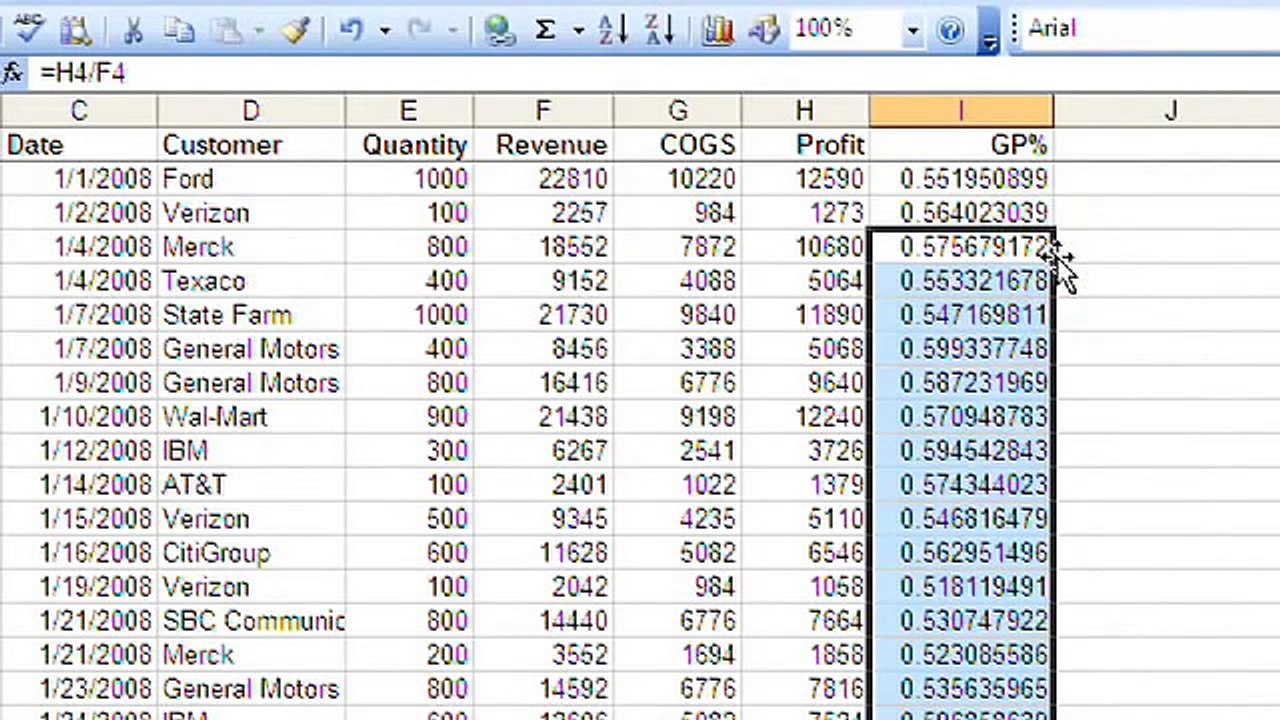Click the fx Insert Function button
The image size is (1280, 720).
pos(12,73)
